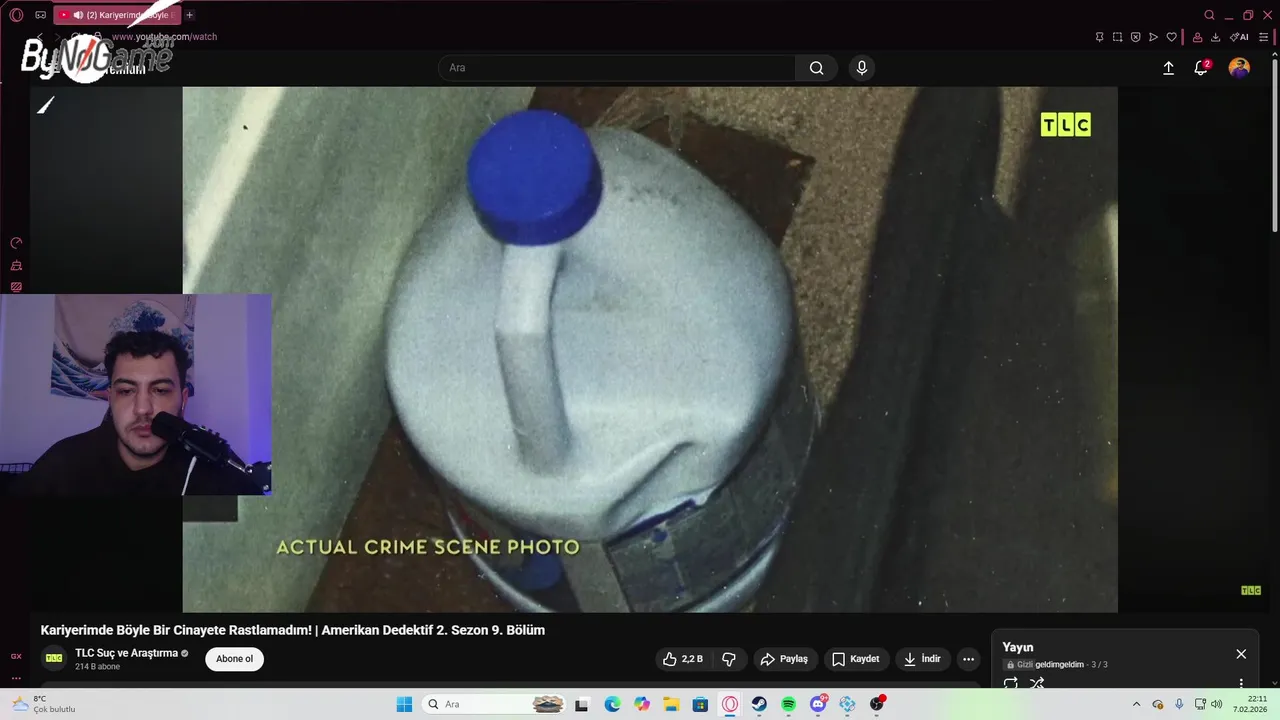Take a snapshot with capture icon

pyautogui.click(x=1117, y=37)
